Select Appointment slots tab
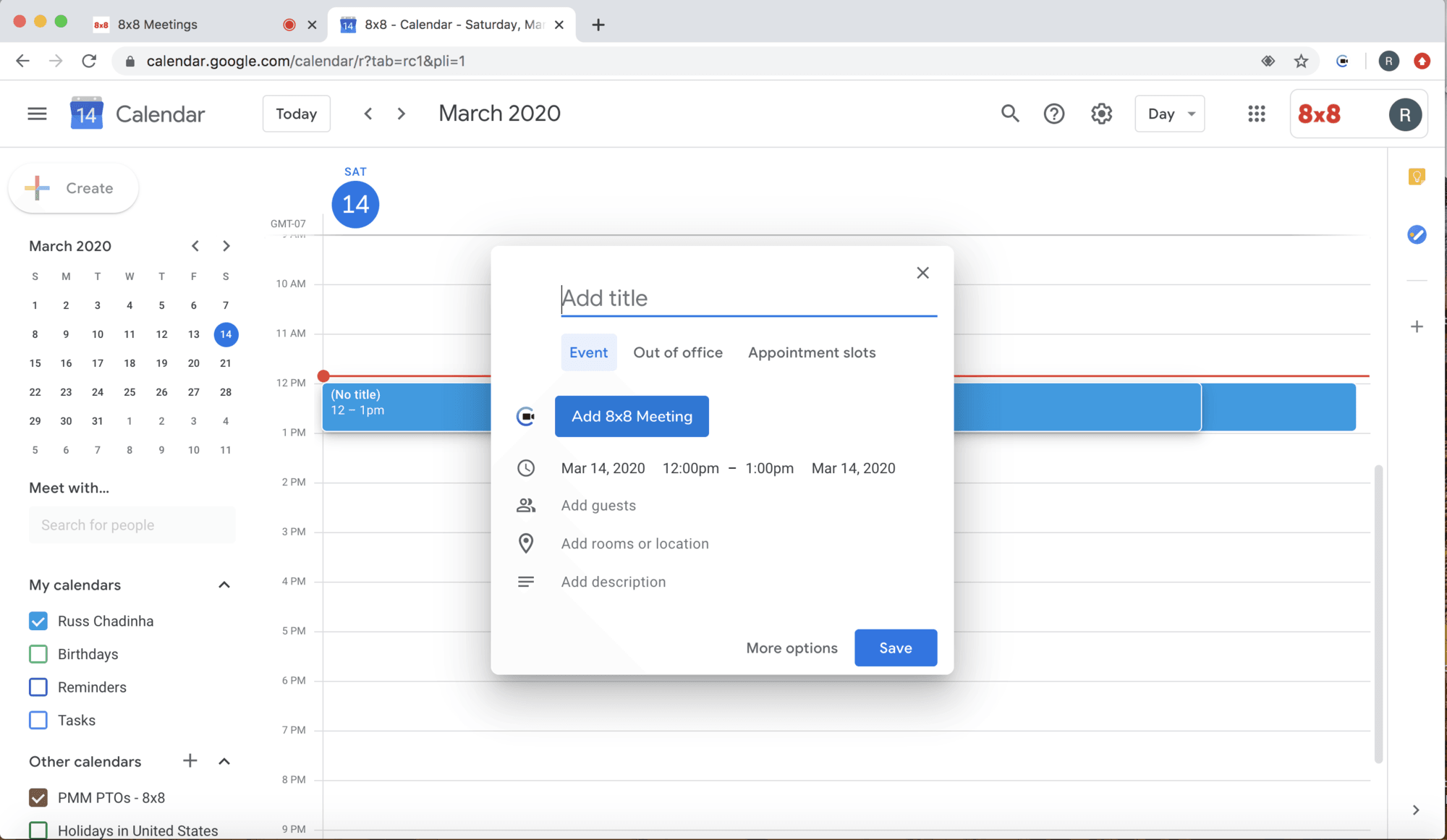This screenshot has height=840, width=1447. (812, 352)
